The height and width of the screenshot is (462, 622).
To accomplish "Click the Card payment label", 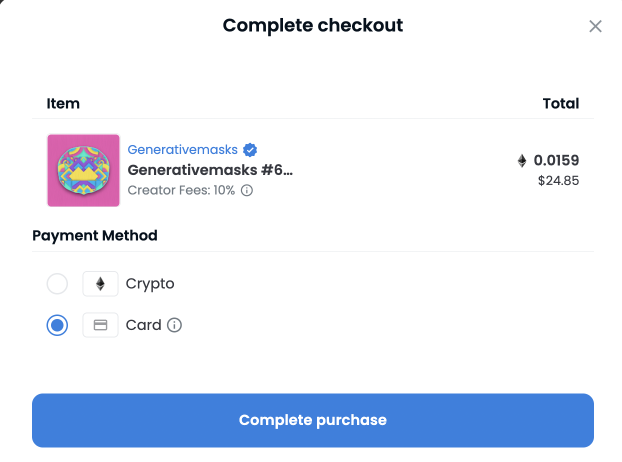I will point(143,325).
